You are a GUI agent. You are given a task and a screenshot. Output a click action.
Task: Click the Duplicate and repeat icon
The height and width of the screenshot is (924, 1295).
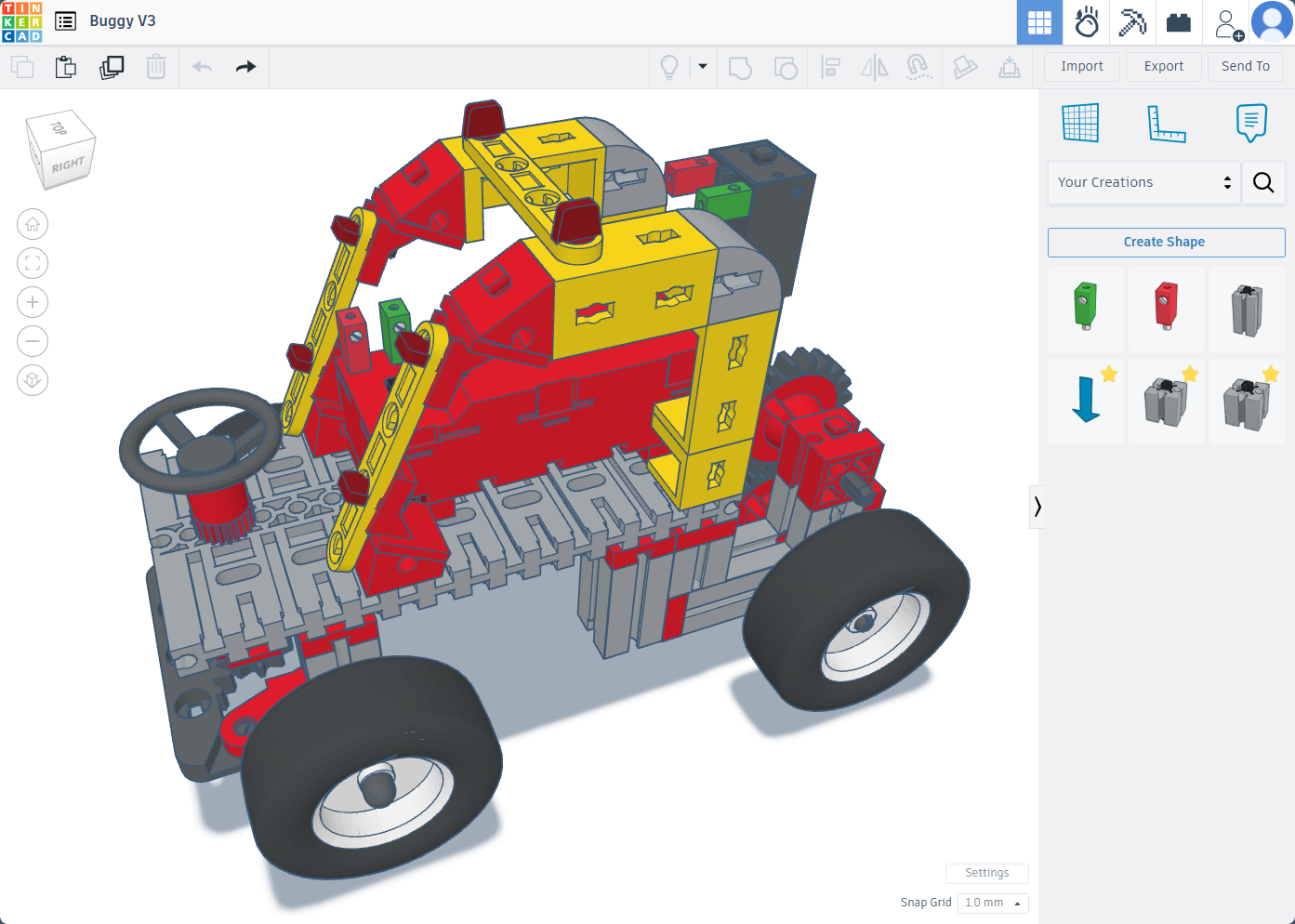(x=112, y=67)
